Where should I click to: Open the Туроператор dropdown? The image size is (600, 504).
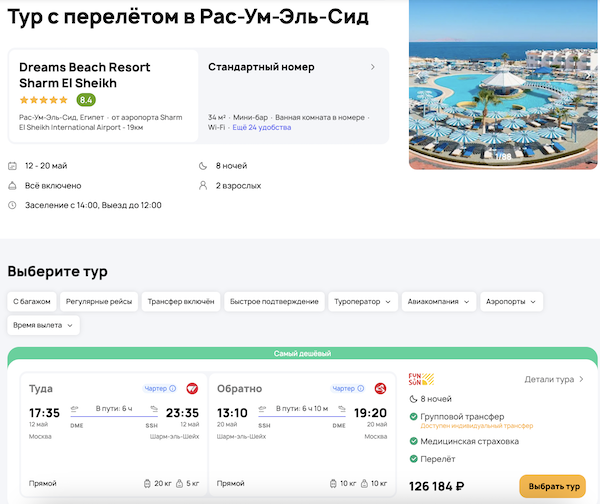pyautogui.click(x=362, y=301)
